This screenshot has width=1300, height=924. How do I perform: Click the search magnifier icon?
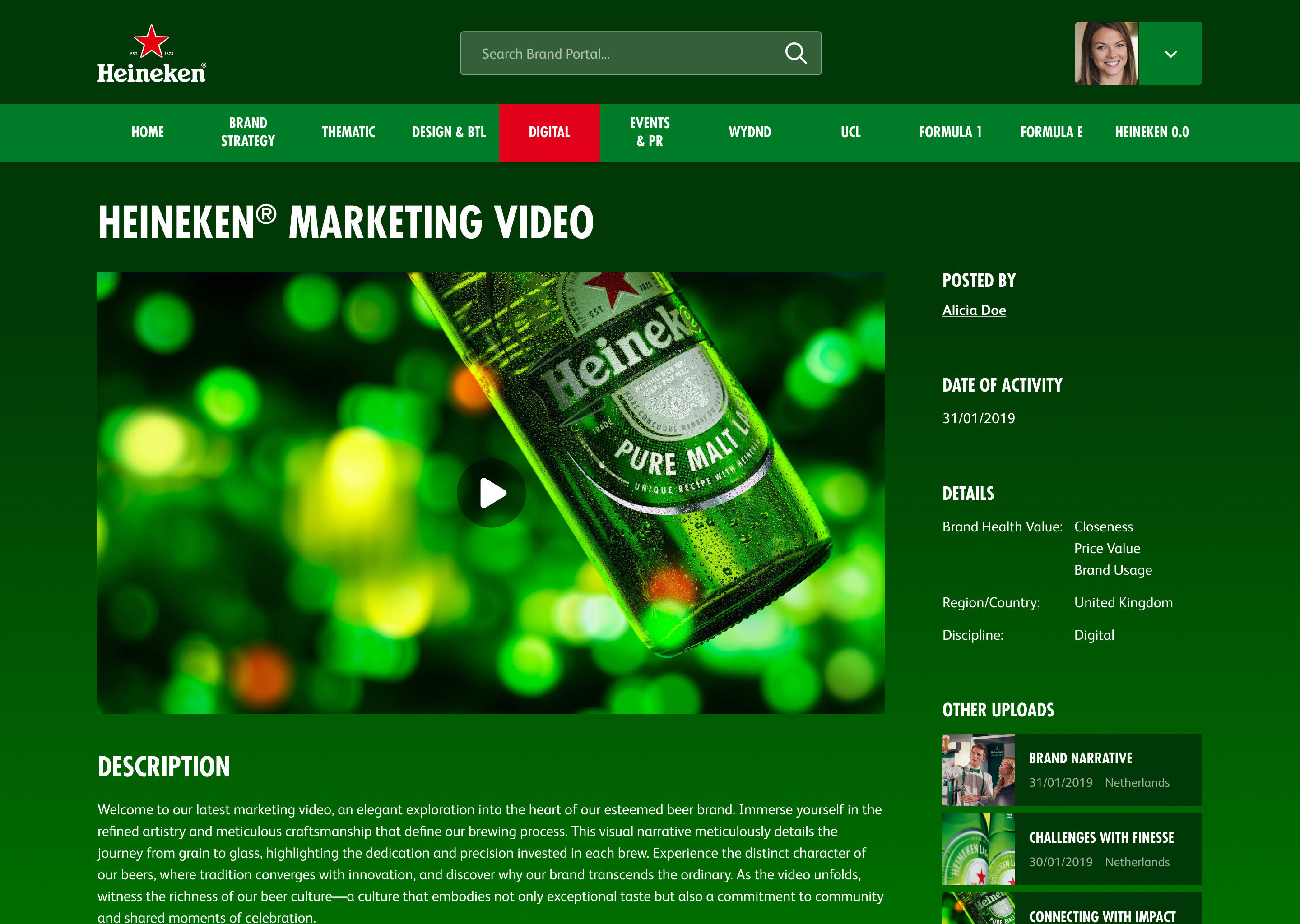click(x=796, y=53)
